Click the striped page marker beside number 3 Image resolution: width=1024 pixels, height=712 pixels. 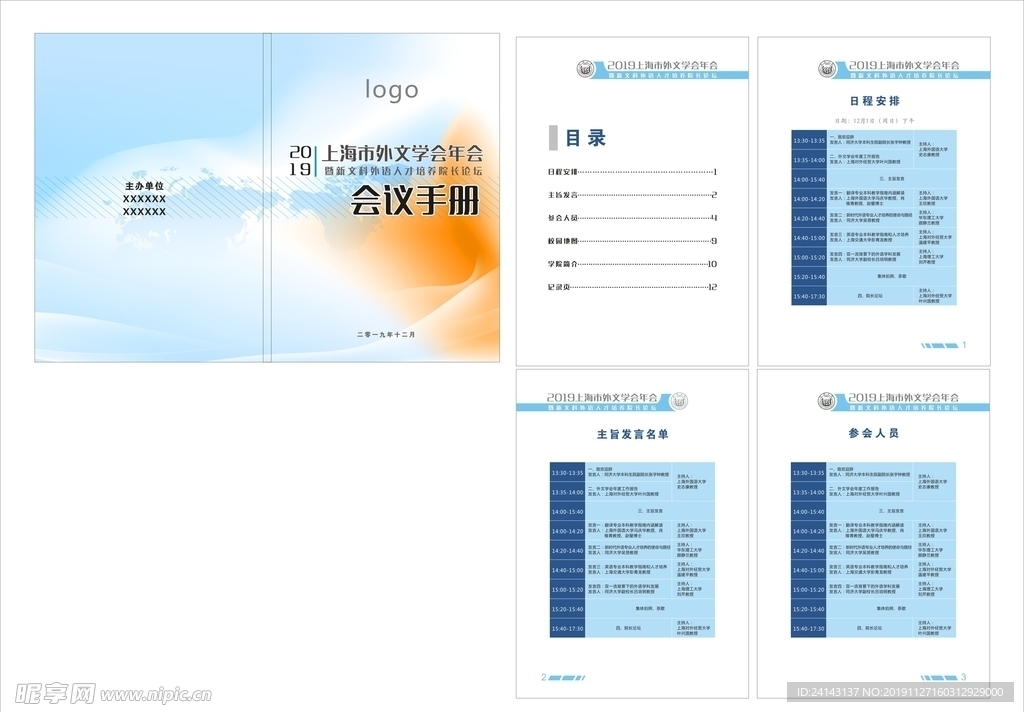[x=935, y=677]
